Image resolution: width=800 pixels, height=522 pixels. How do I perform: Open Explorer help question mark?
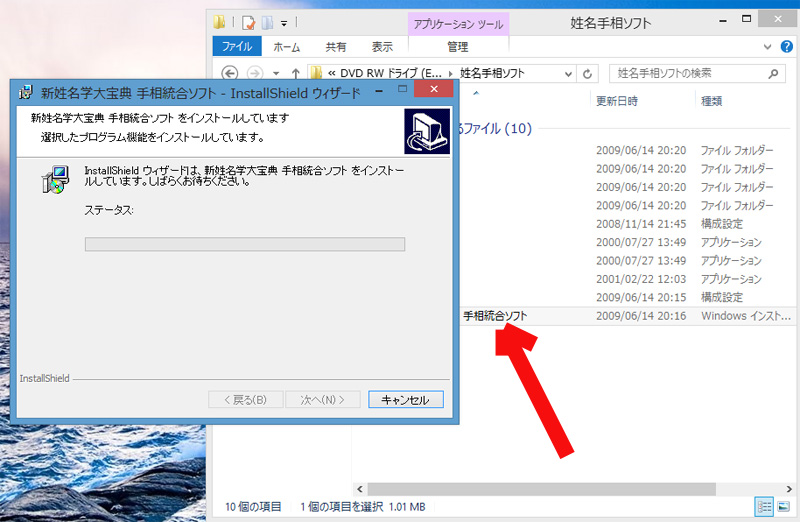coord(787,46)
